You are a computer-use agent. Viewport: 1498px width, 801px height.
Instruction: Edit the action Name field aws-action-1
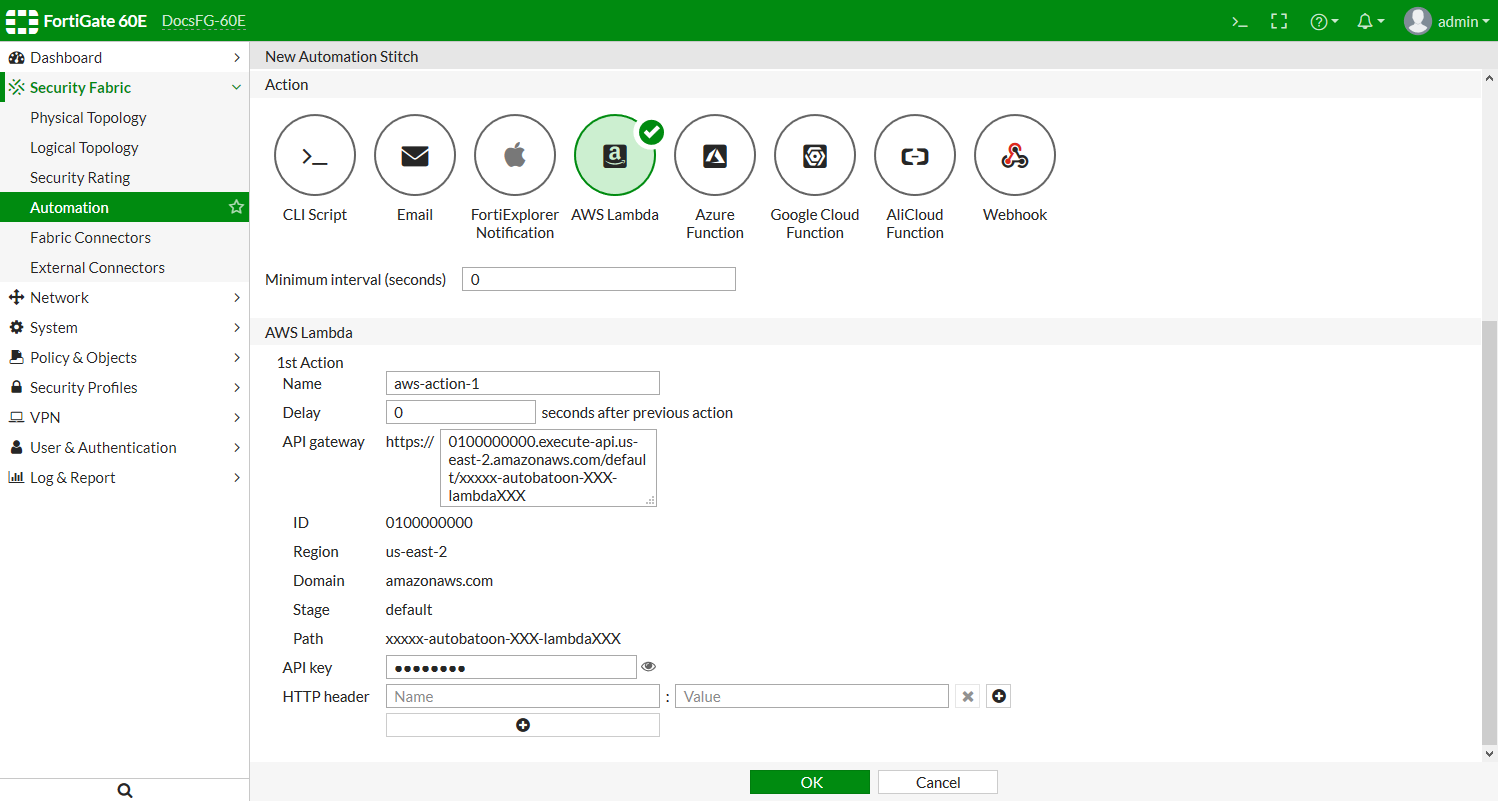coord(523,383)
